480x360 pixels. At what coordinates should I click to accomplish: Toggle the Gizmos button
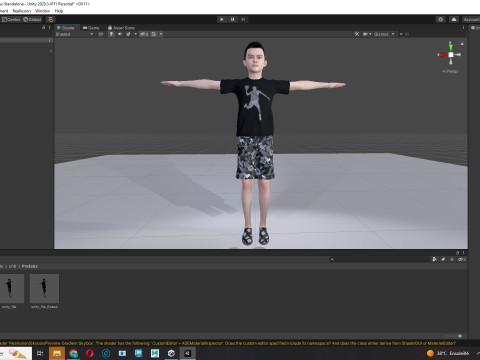(x=381, y=34)
